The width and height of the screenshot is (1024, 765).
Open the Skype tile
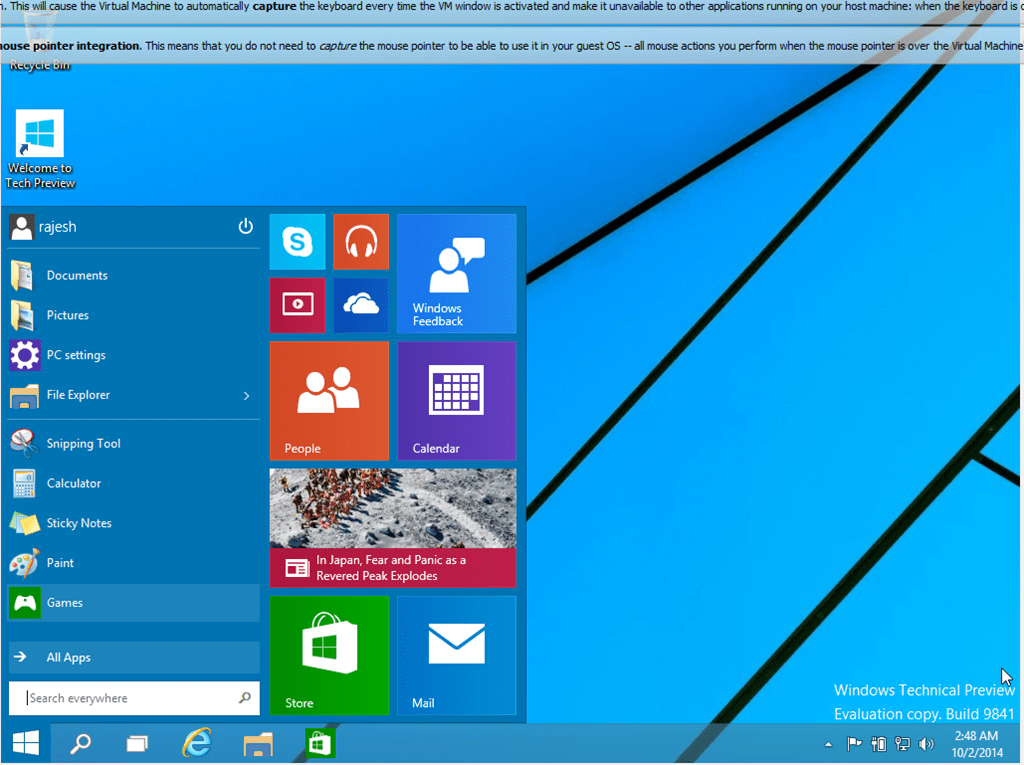[x=297, y=242]
